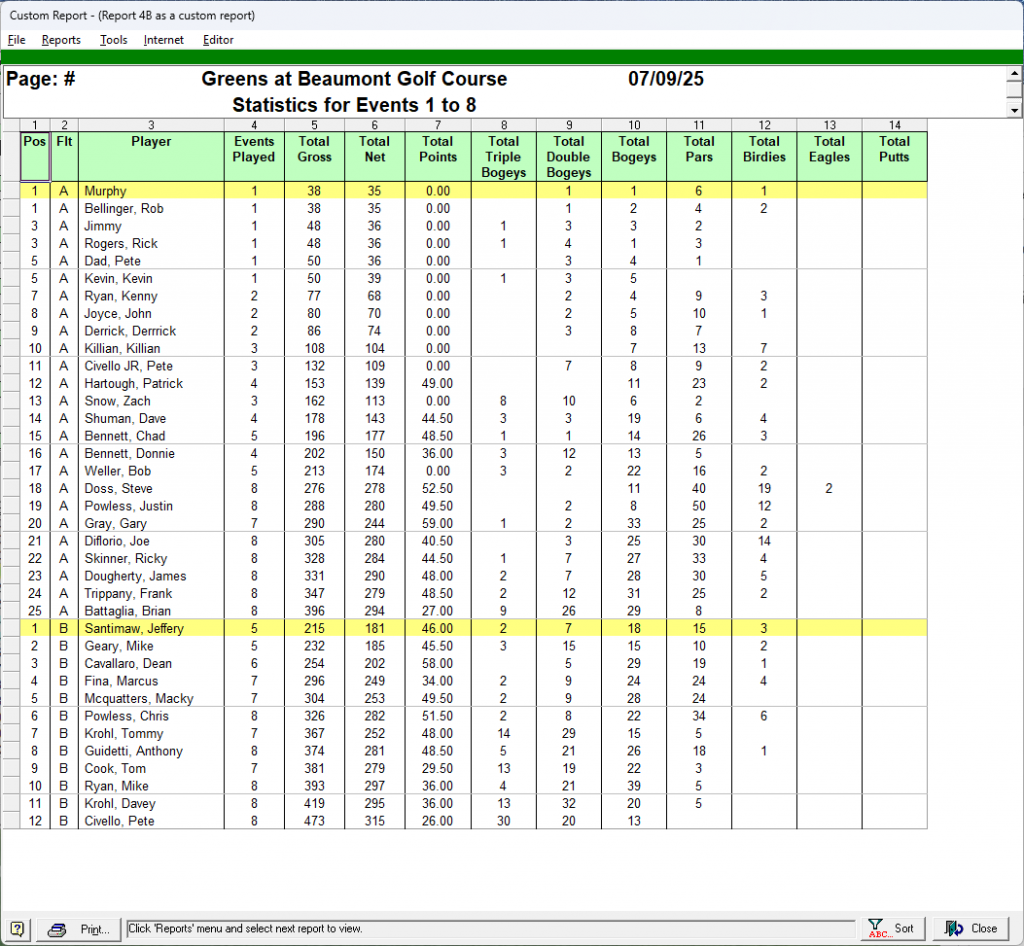Screen dimensions: 1024x946
Task: Click the help question mark icon
Action: (x=19, y=929)
